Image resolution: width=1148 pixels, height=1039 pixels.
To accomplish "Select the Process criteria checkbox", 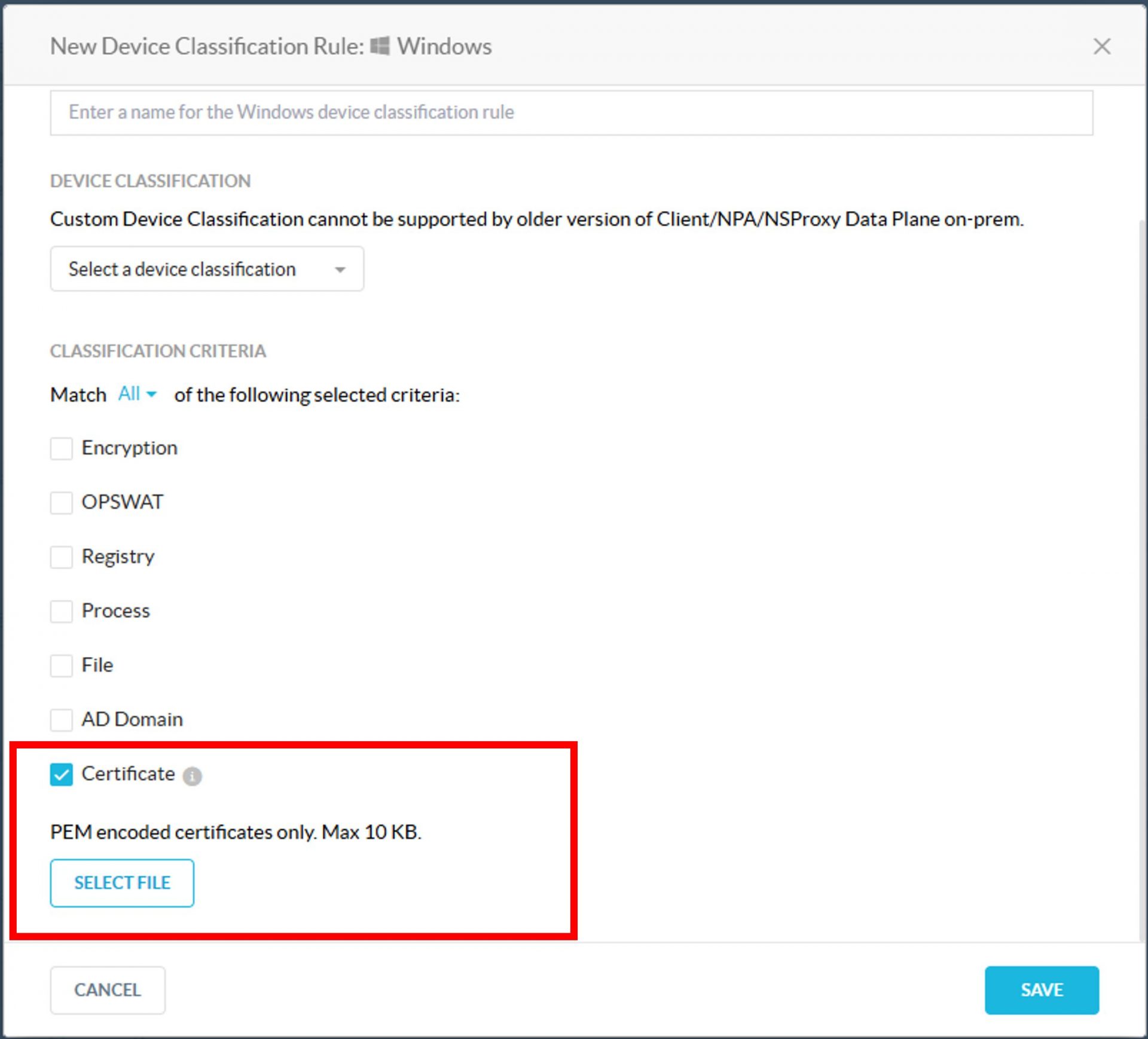I will (x=61, y=611).
